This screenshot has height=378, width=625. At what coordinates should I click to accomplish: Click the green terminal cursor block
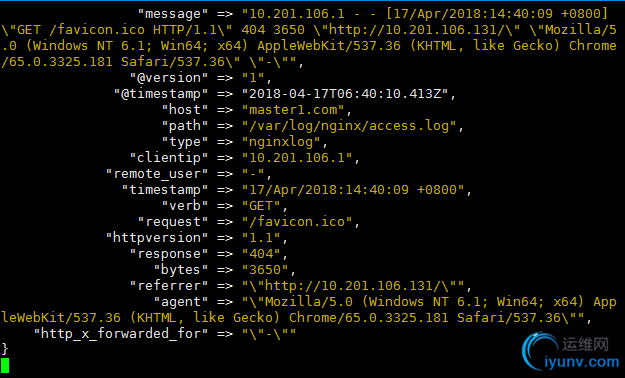[x=5, y=365]
